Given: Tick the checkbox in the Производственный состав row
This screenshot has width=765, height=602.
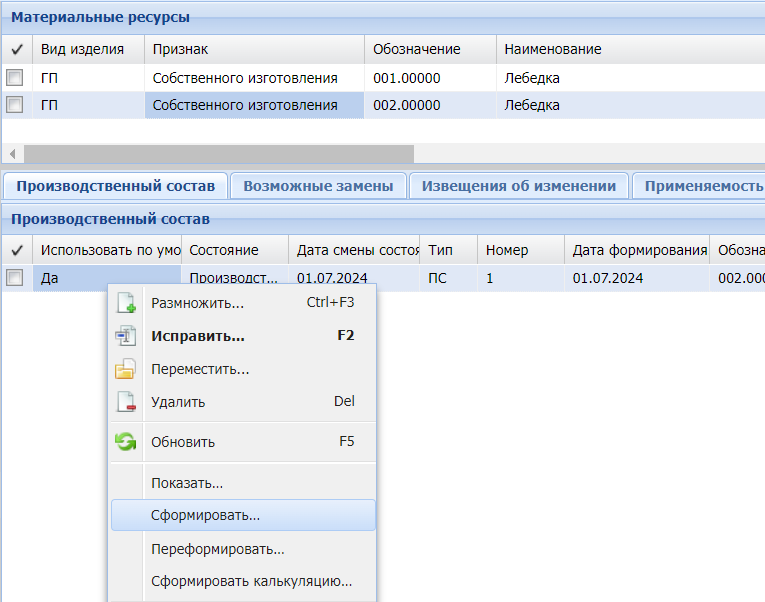Looking at the screenshot, I should 15,279.
